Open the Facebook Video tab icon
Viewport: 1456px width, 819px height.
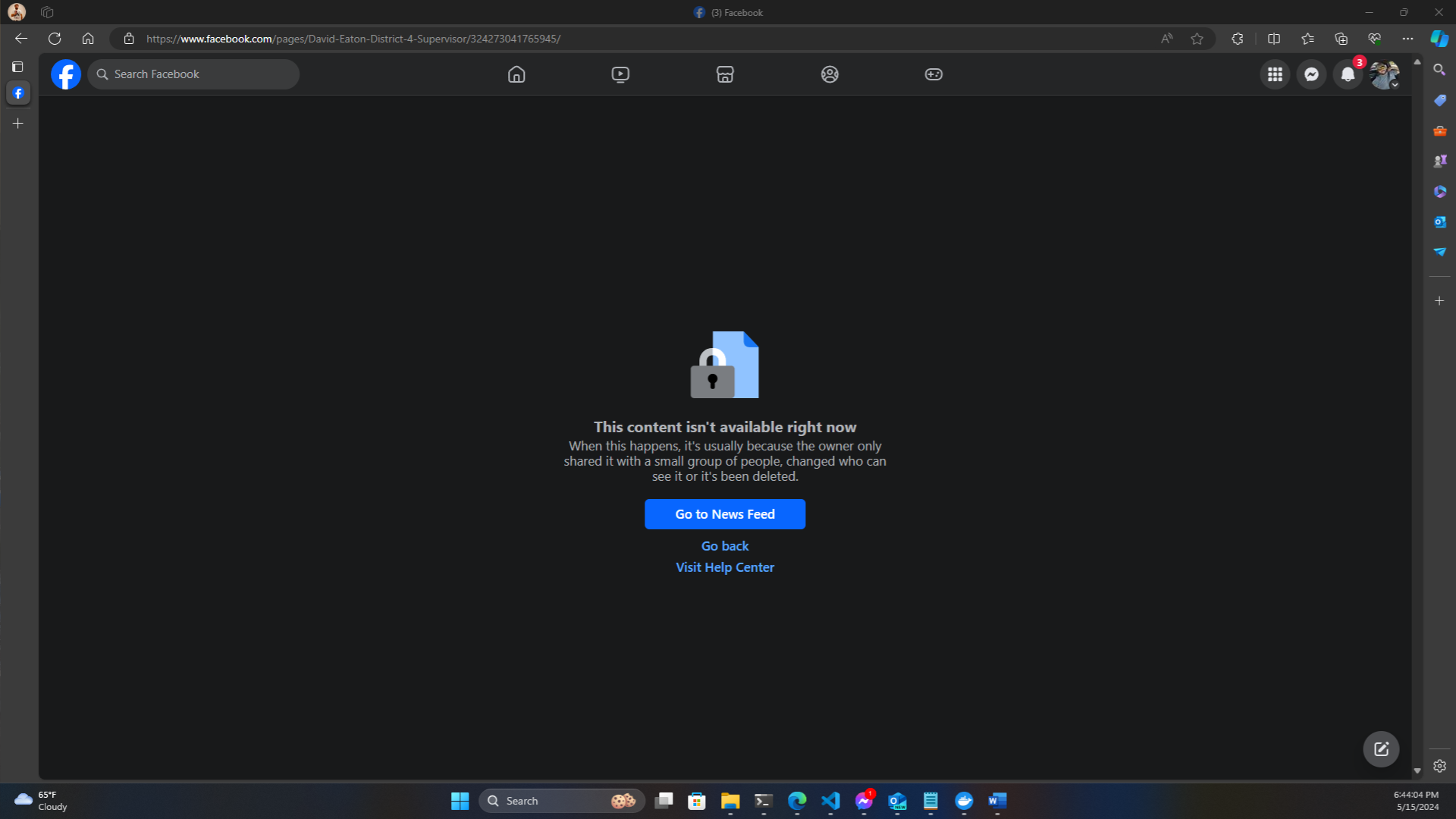pos(620,74)
